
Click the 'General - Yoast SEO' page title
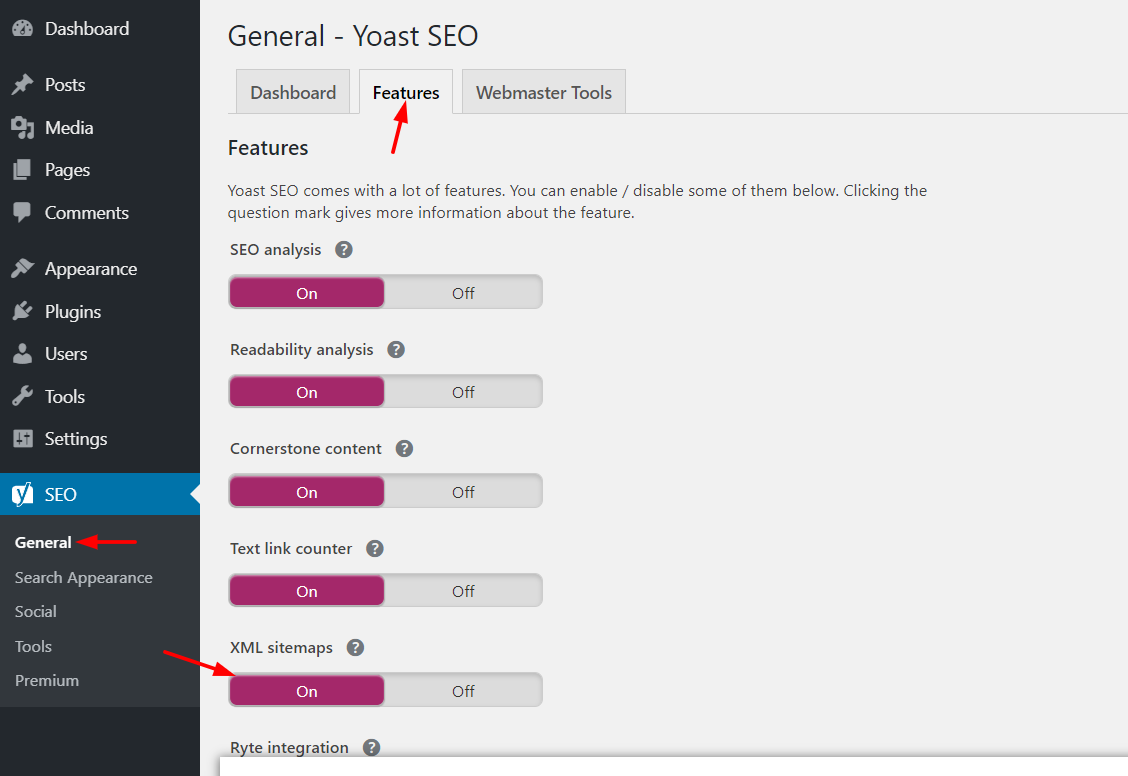(x=353, y=36)
